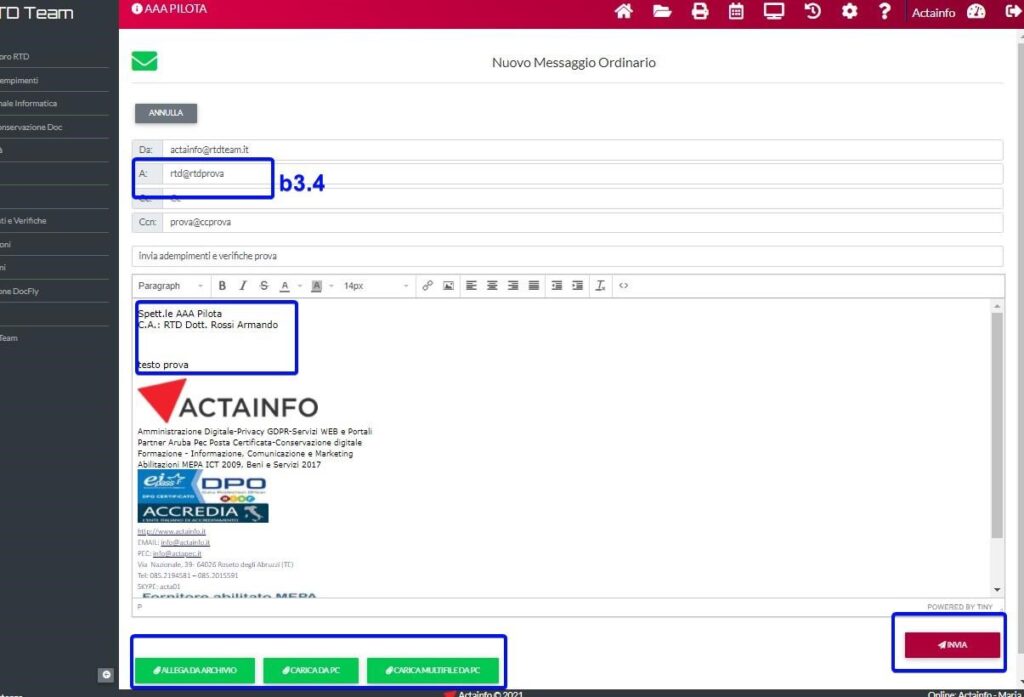Screen dimensions: 1024x697
Task: Toggle bold formatting in editor toolbar
Action: [222, 286]
